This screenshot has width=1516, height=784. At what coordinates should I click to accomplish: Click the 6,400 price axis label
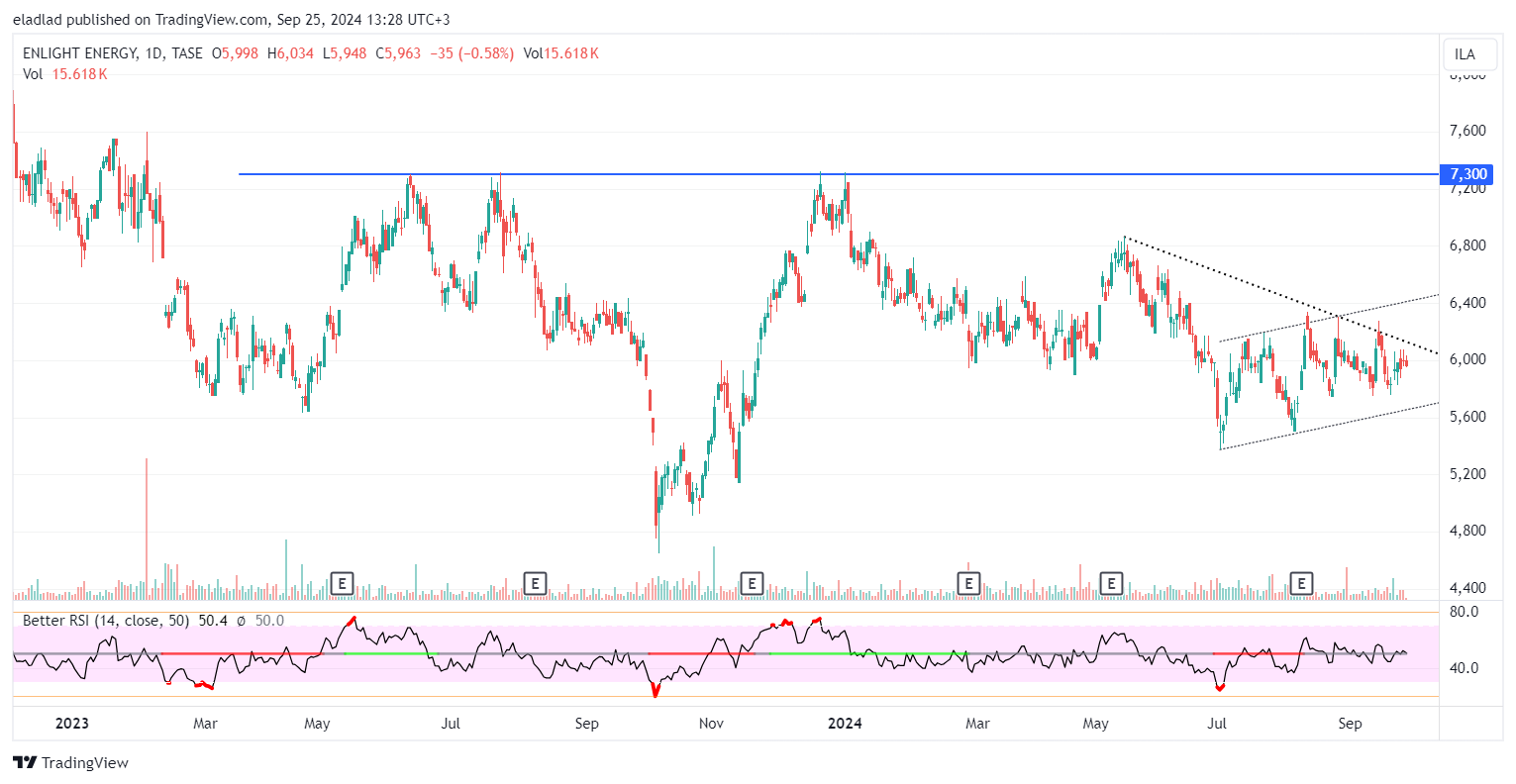click(x=1467, y=303)
